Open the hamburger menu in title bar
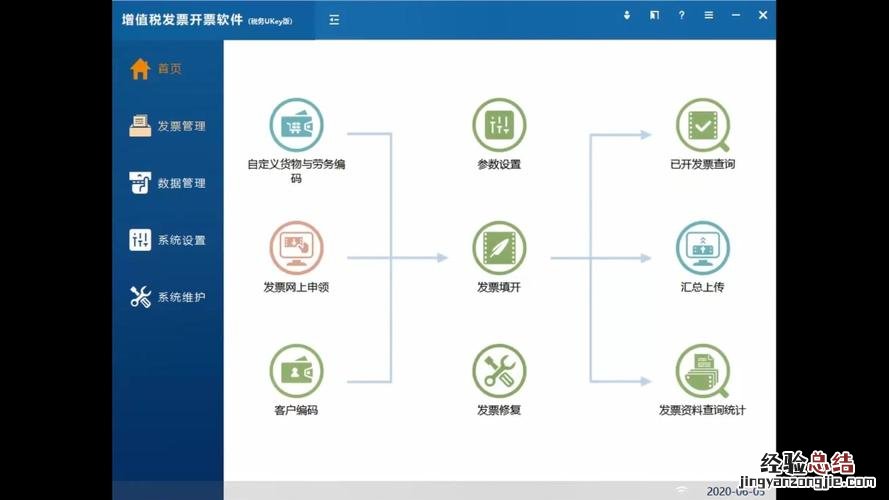The image size is (889, 500). (x=709, y=15)
